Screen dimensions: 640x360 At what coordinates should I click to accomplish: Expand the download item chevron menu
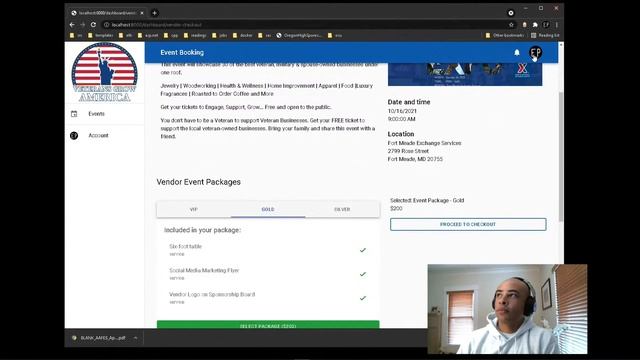click(x=136, y=338)
